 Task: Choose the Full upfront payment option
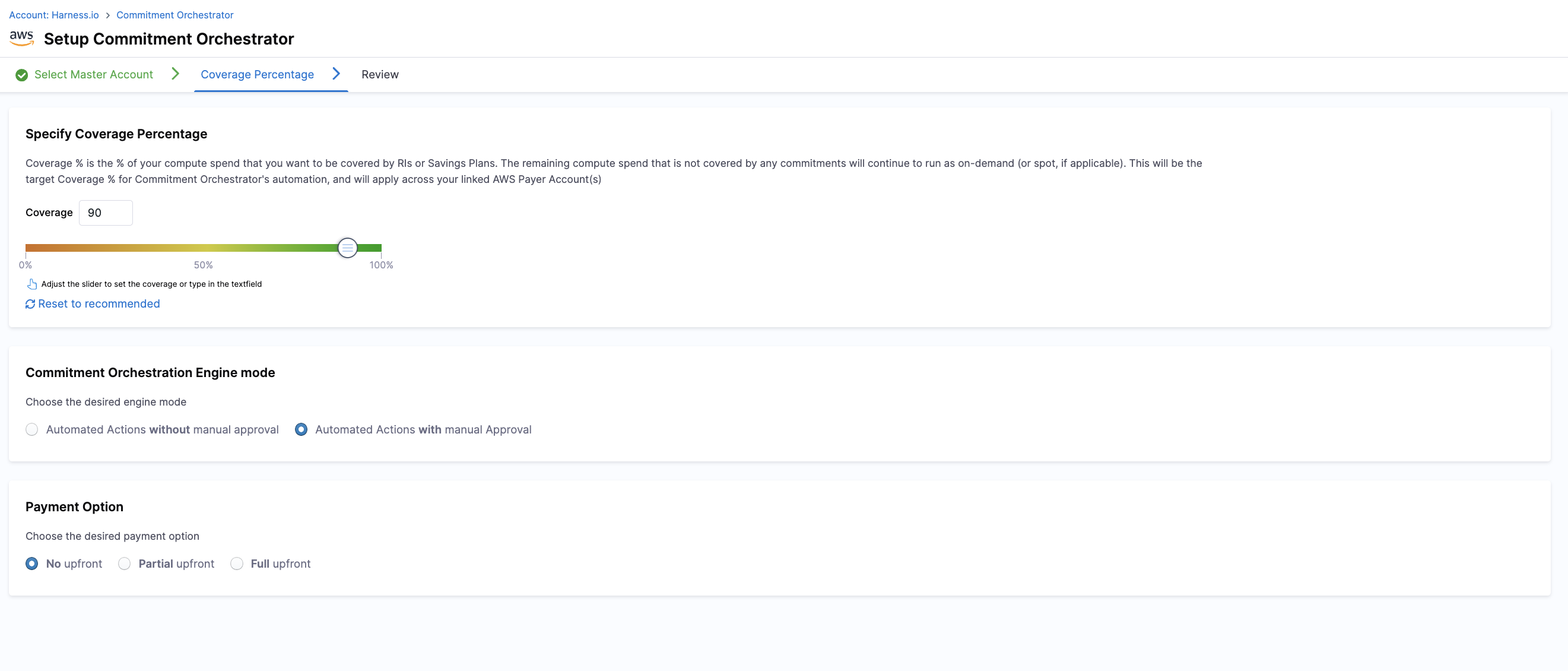click(x=237, y=564)
